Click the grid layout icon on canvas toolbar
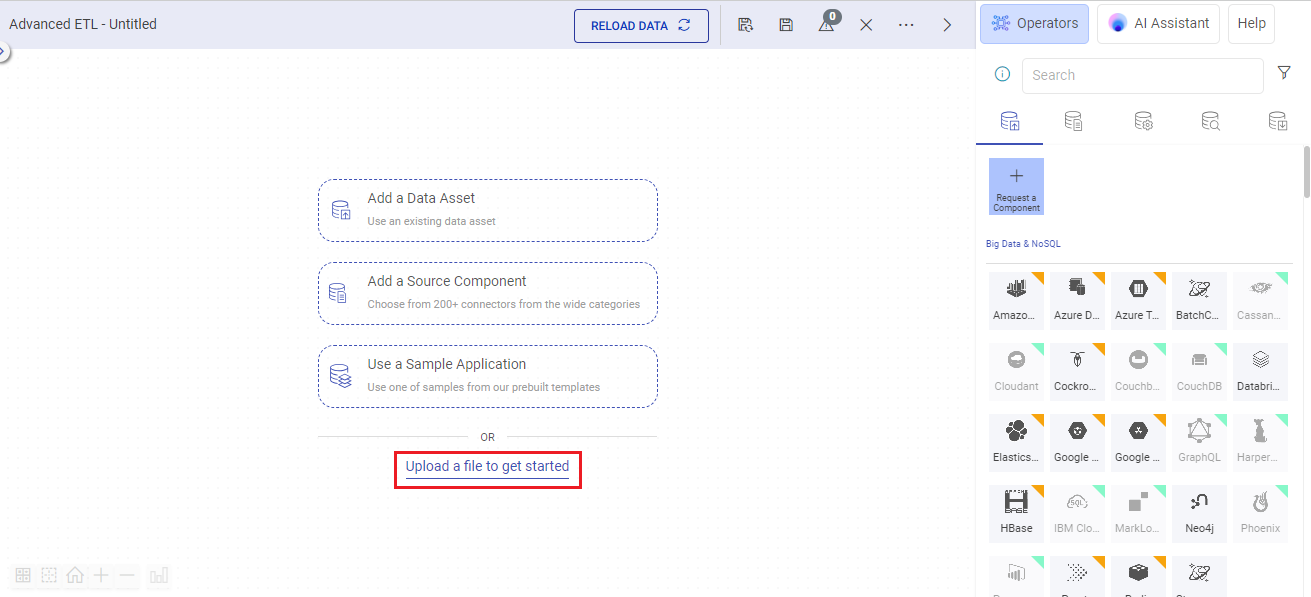The height and width of the screenshot is (597, 1311). (22, 575)
